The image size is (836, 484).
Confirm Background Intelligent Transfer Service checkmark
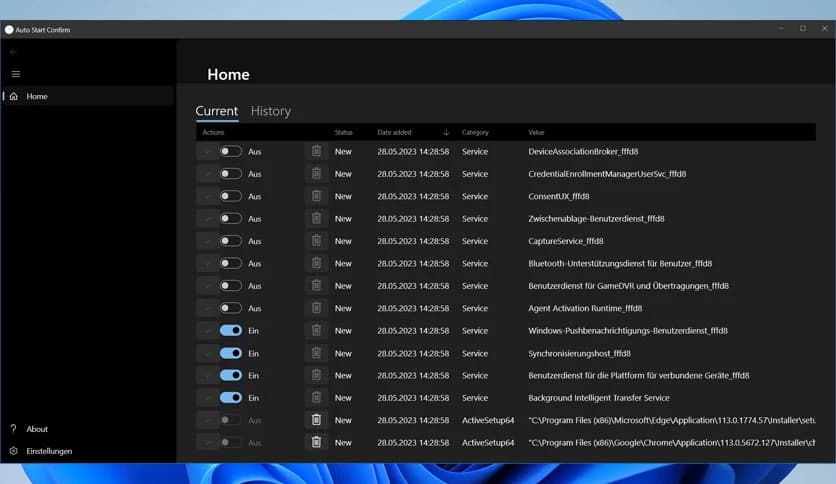click(207, 398)
